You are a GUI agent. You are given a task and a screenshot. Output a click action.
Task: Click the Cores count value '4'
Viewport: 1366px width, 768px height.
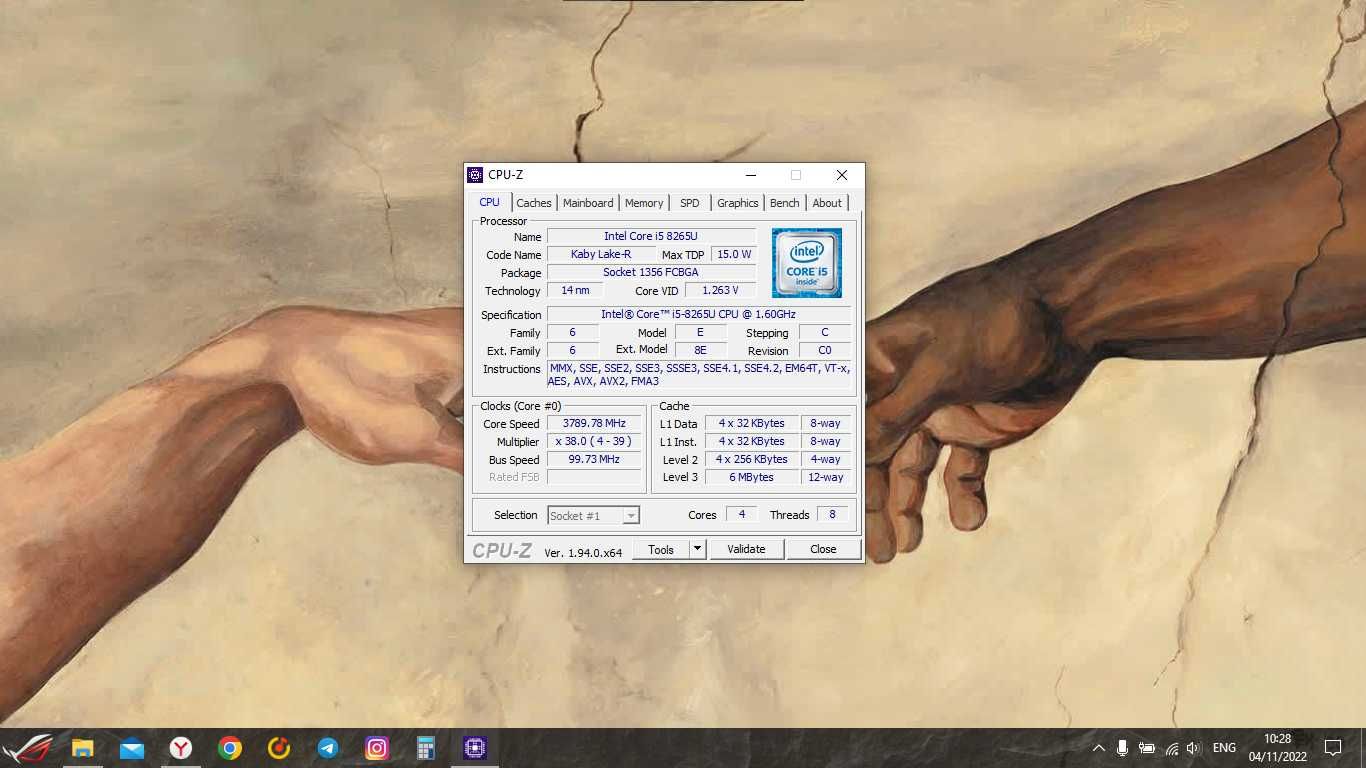[x=741, y=514]
